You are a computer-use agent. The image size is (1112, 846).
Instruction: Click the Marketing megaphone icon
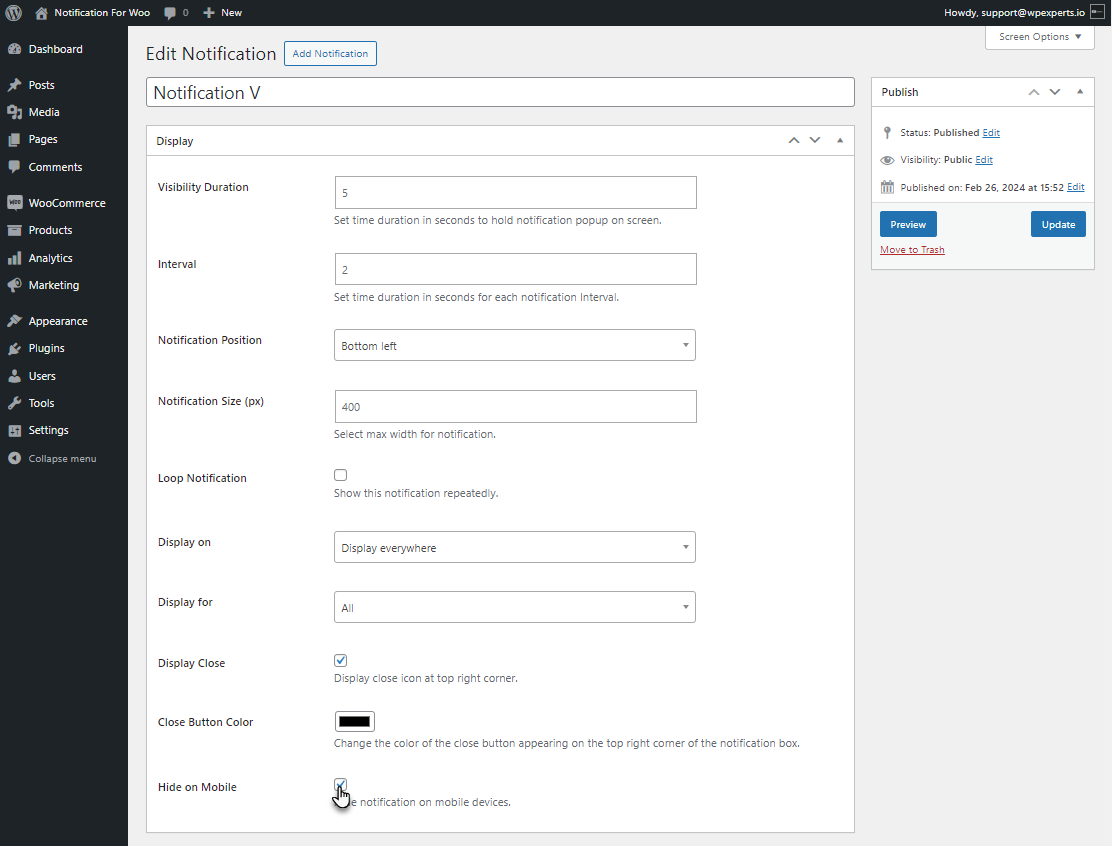coord(14,285)
